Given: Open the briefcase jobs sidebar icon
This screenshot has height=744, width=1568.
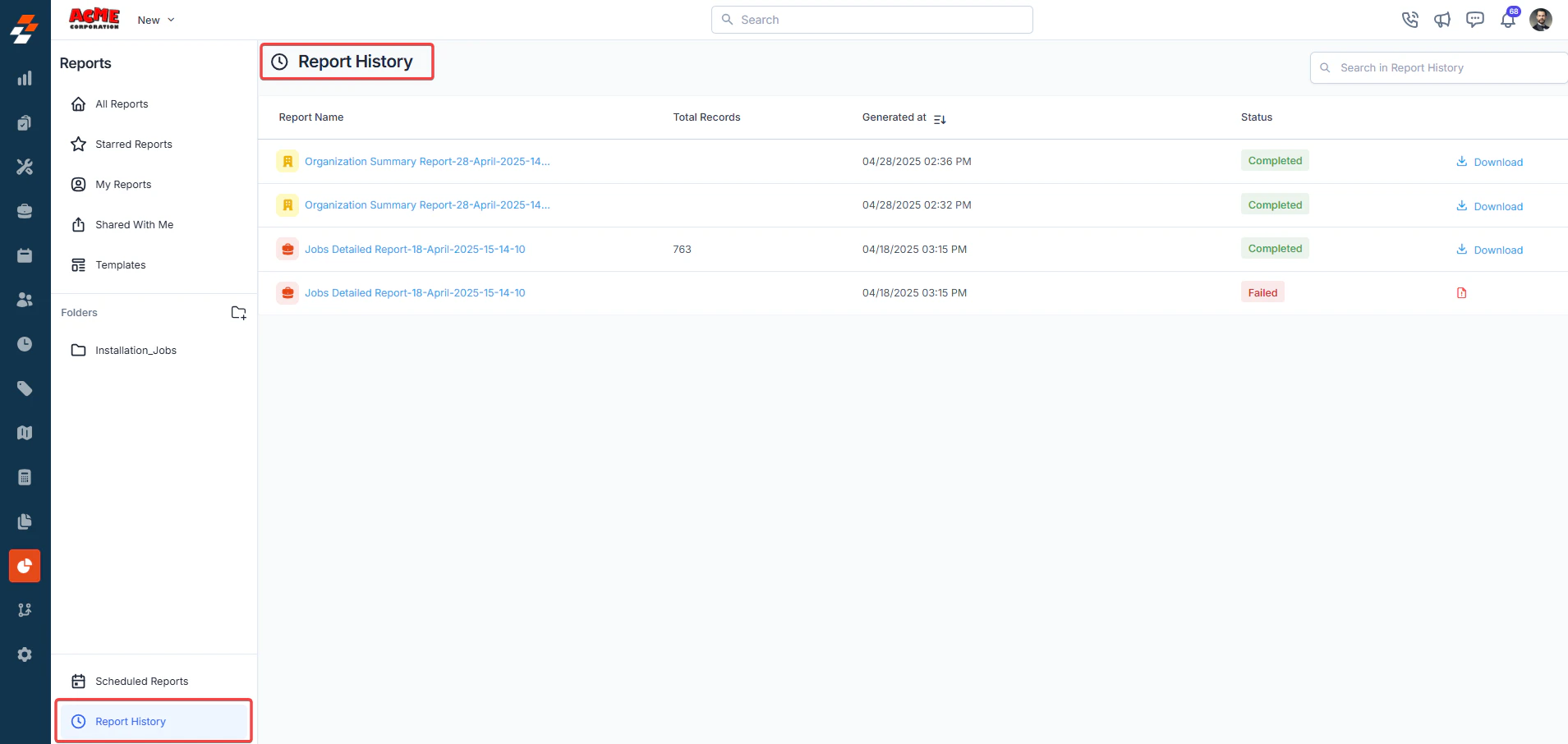Looking at the screenshot, I should pos(25,211).
